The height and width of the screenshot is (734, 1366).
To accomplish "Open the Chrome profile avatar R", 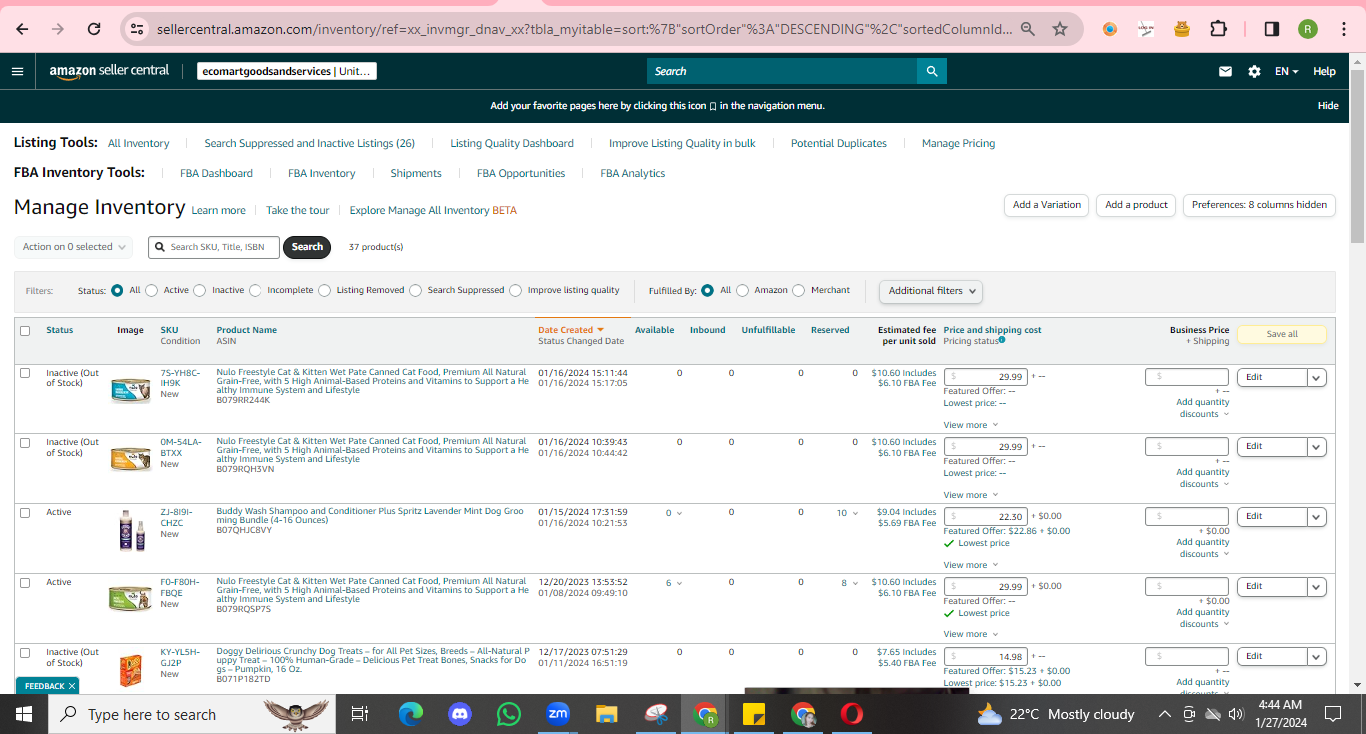I will [1308, 29].
